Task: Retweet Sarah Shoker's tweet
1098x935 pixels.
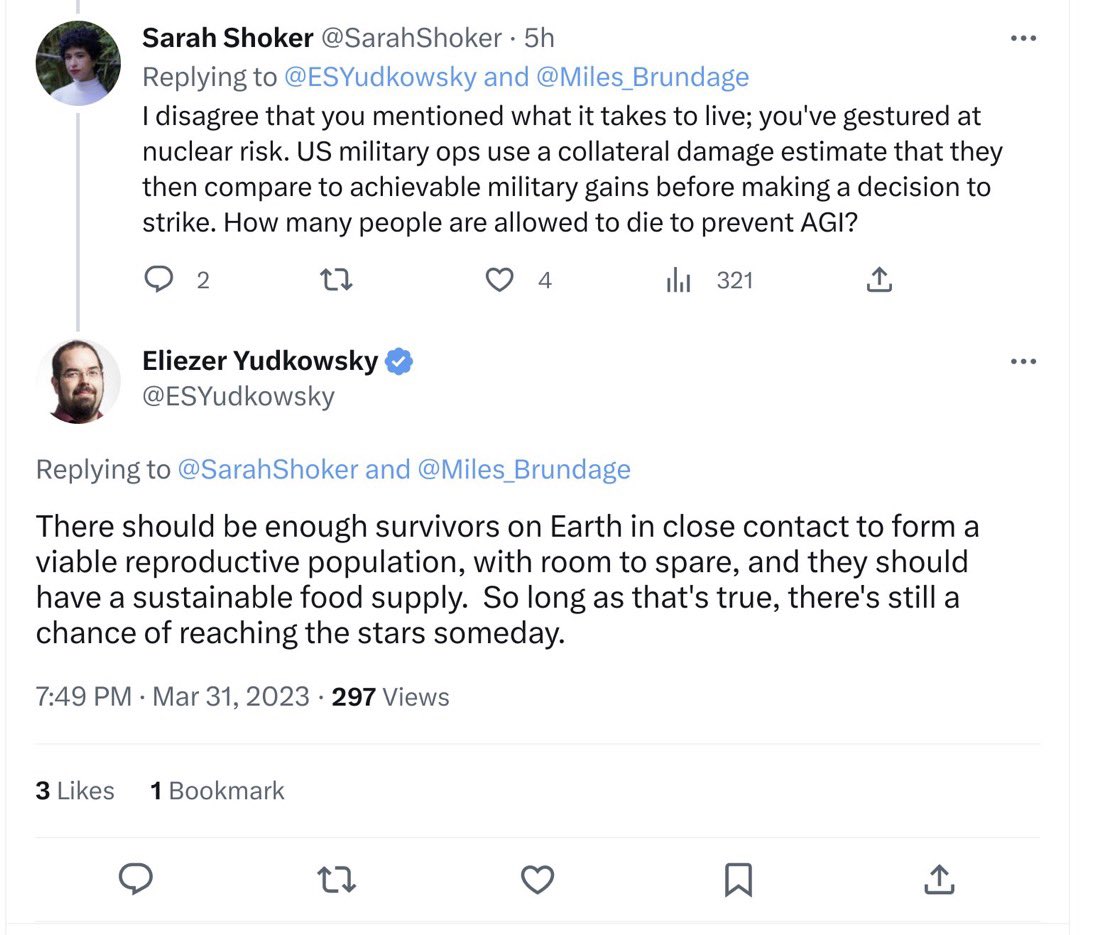Action: tap(335, 281)
